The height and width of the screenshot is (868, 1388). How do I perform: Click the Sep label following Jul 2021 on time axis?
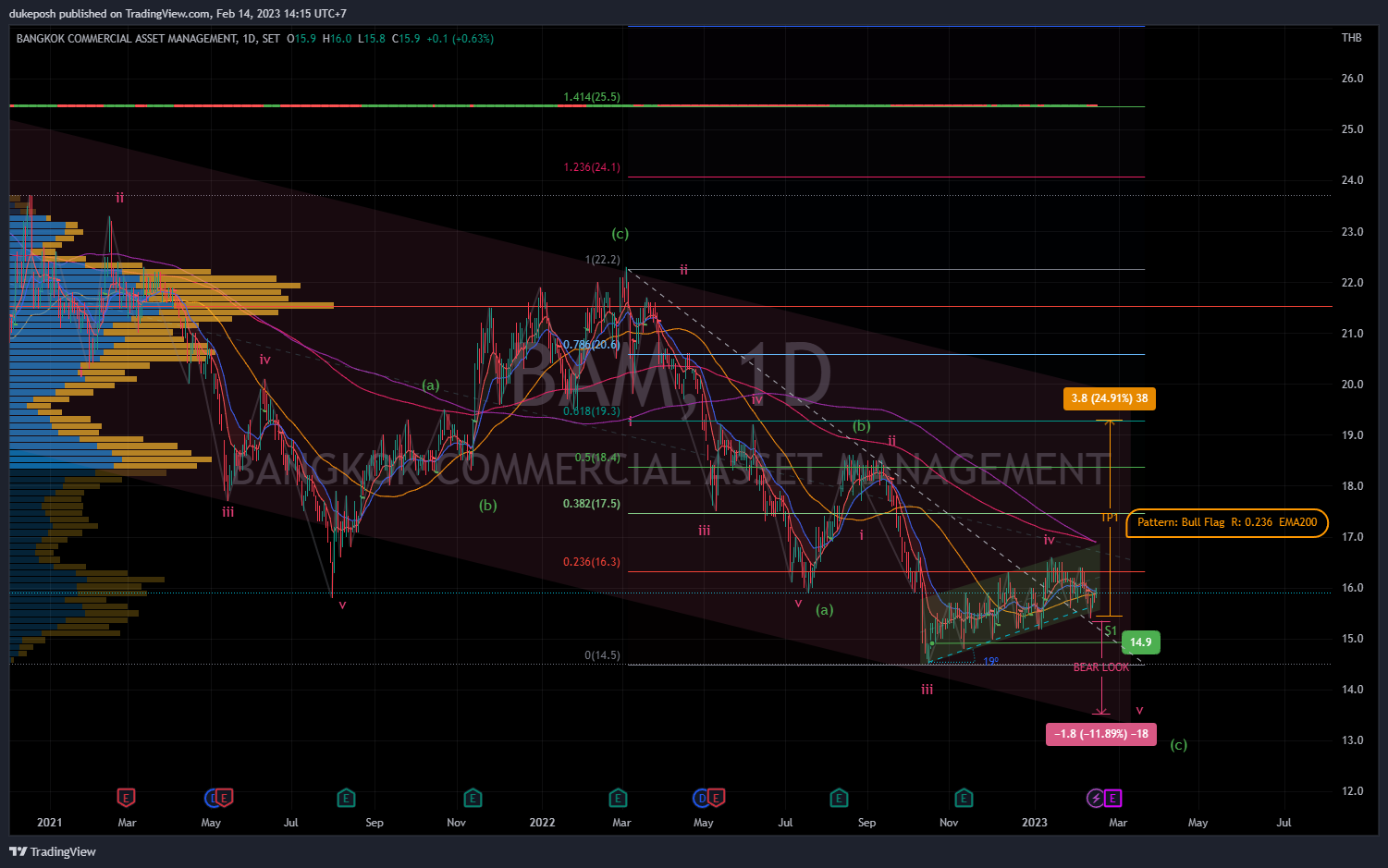click(x=375, y=823)
